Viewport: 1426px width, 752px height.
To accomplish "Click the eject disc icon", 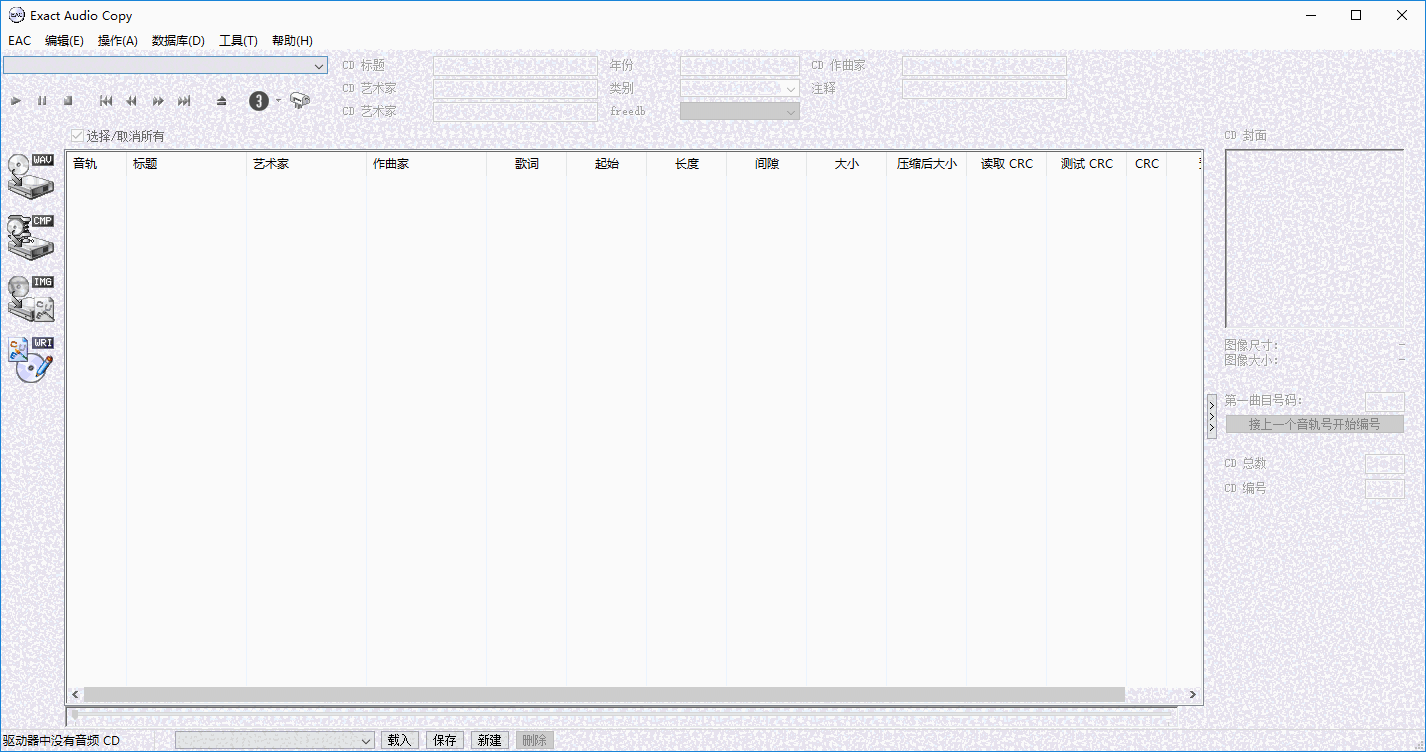I will point(221,100).
